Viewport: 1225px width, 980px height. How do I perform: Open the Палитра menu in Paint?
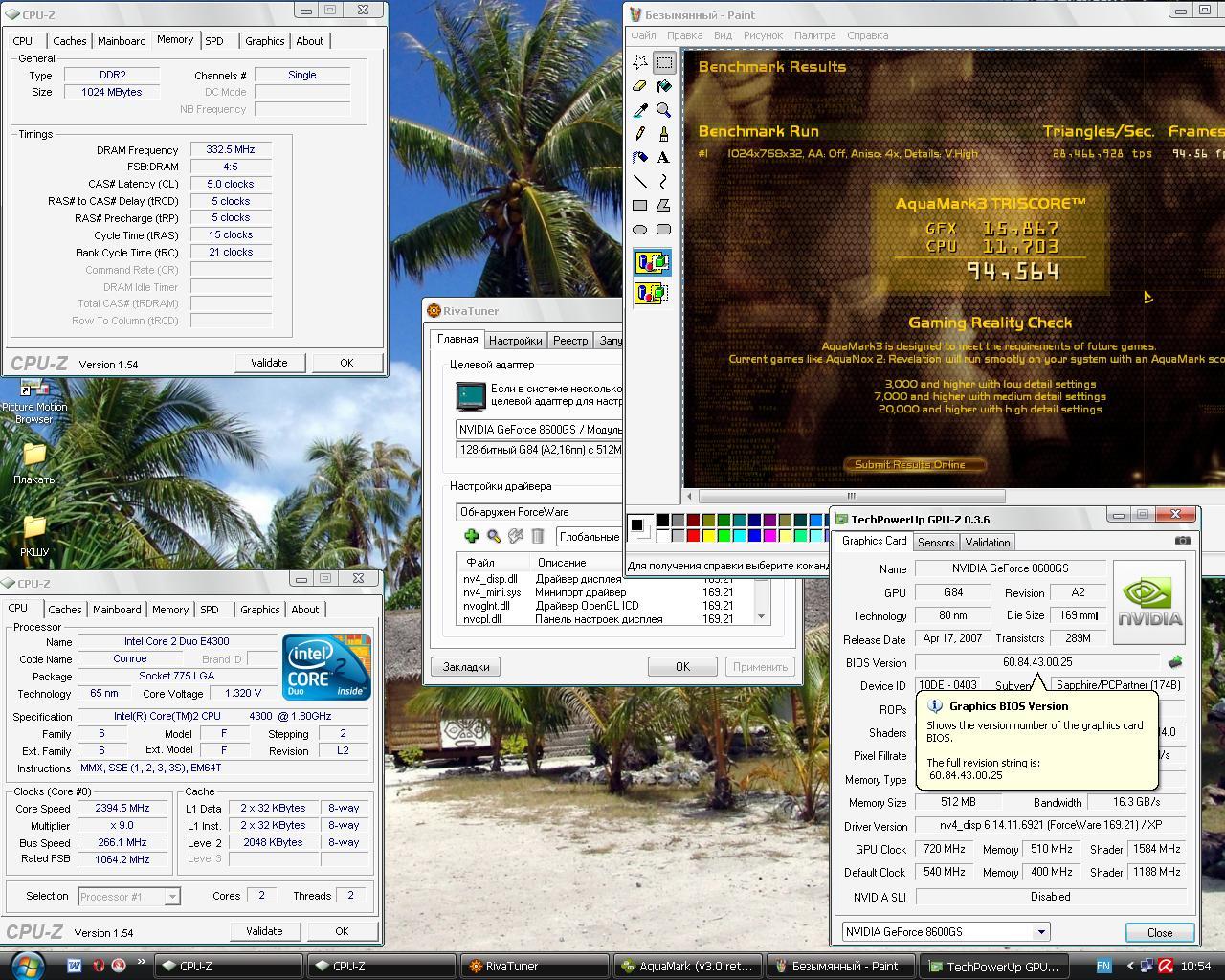pyautogui.click(x=814, y=35)
